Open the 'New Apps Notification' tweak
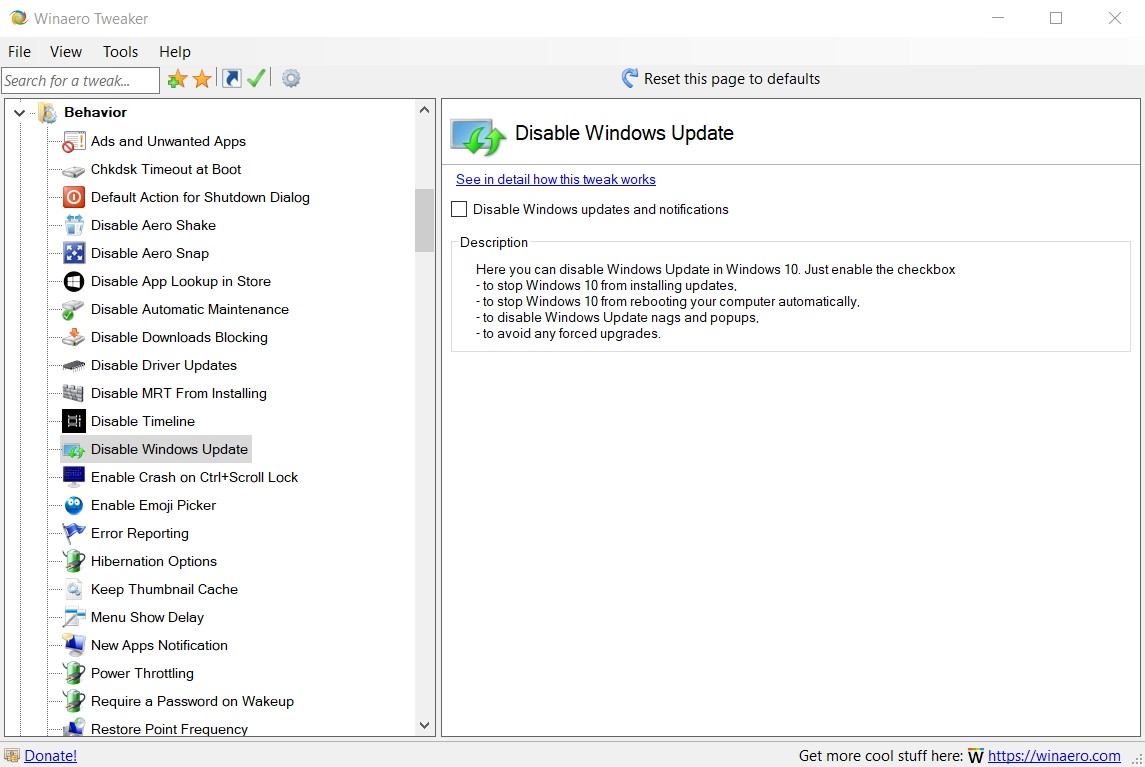Viewport: 1145px width, 767px height. point(159,645)
